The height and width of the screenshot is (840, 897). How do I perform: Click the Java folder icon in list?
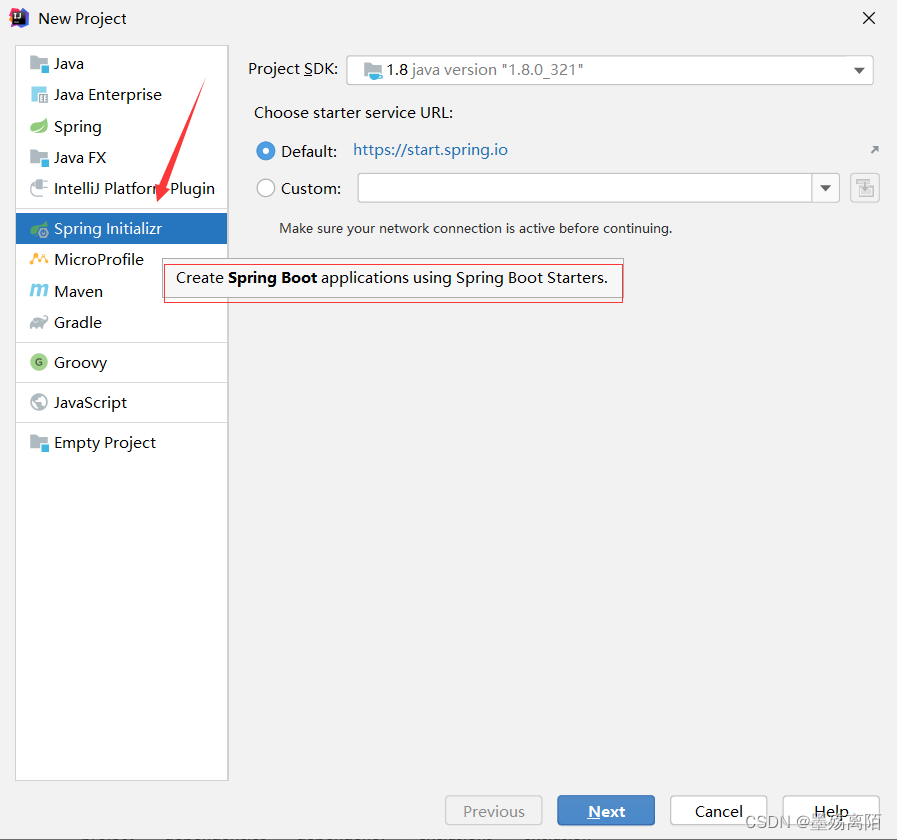[39, 64]
